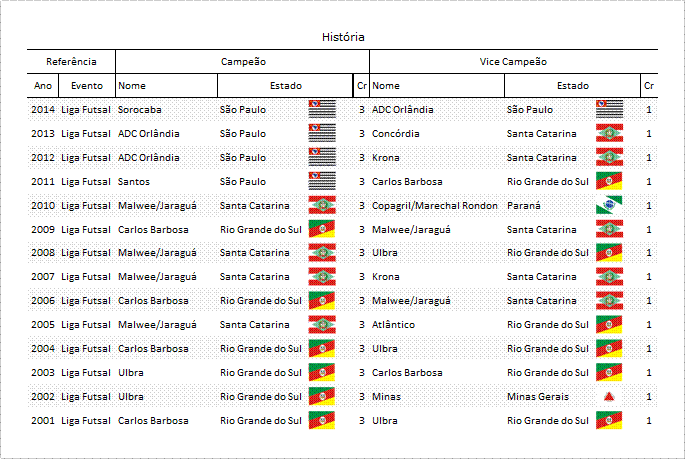Click the Ano column header
The image size is (686, 459).
click(x=43, y=86)
